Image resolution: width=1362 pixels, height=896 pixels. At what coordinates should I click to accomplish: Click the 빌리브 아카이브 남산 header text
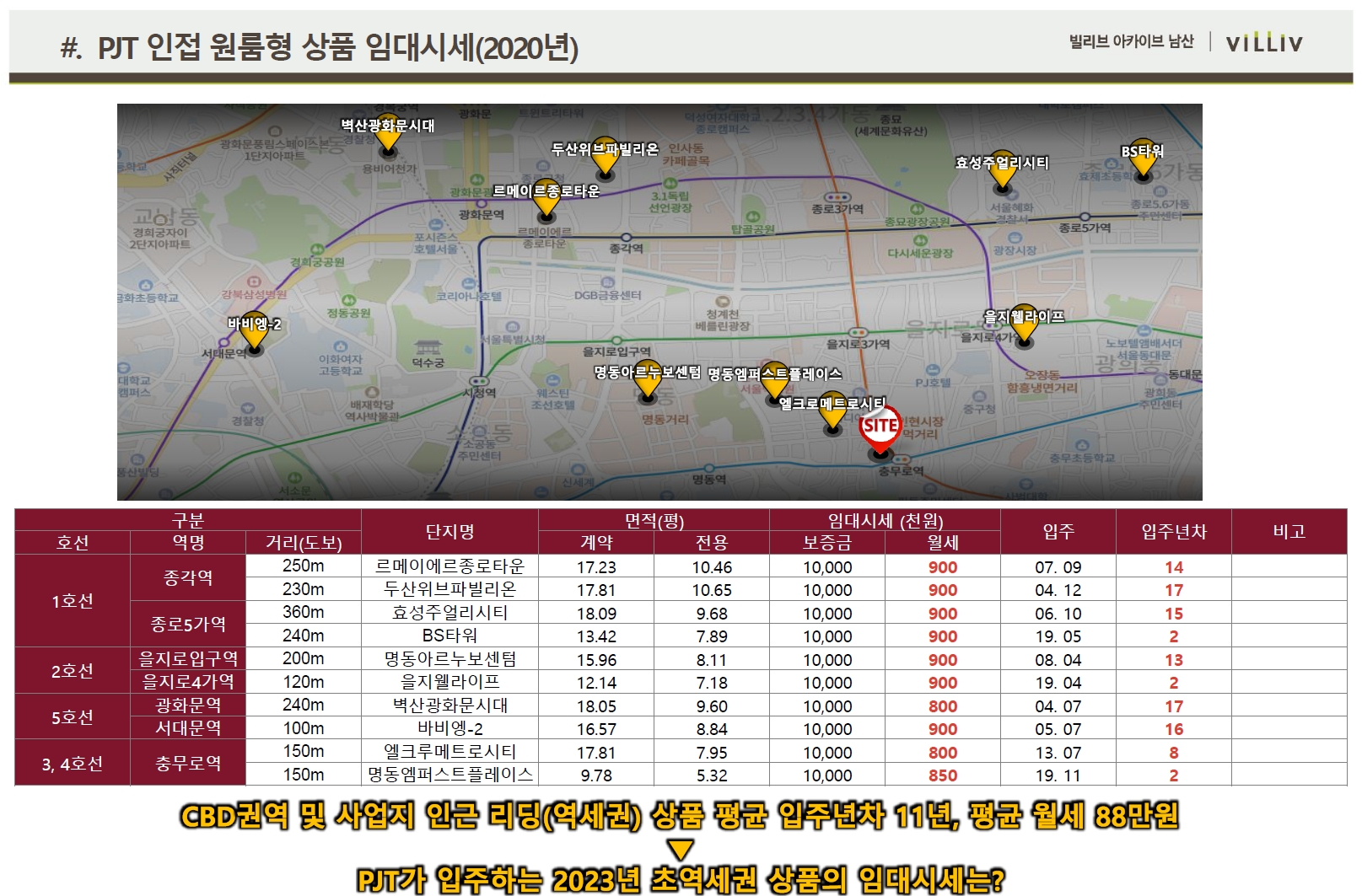pyautogui.click(x=1131, y=41)
